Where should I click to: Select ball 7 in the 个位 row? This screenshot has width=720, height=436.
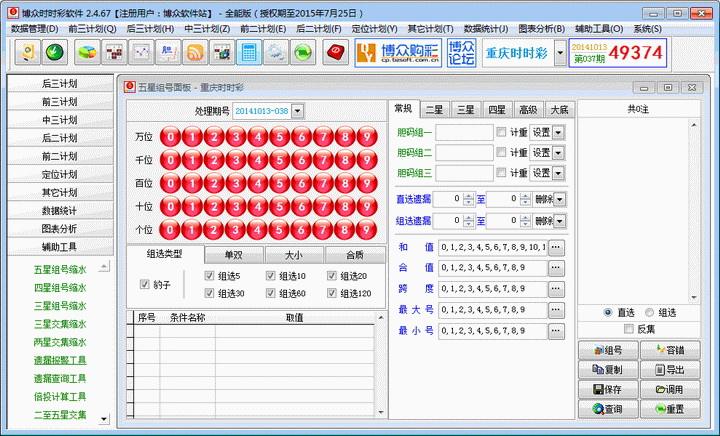[x=323, y=229]
